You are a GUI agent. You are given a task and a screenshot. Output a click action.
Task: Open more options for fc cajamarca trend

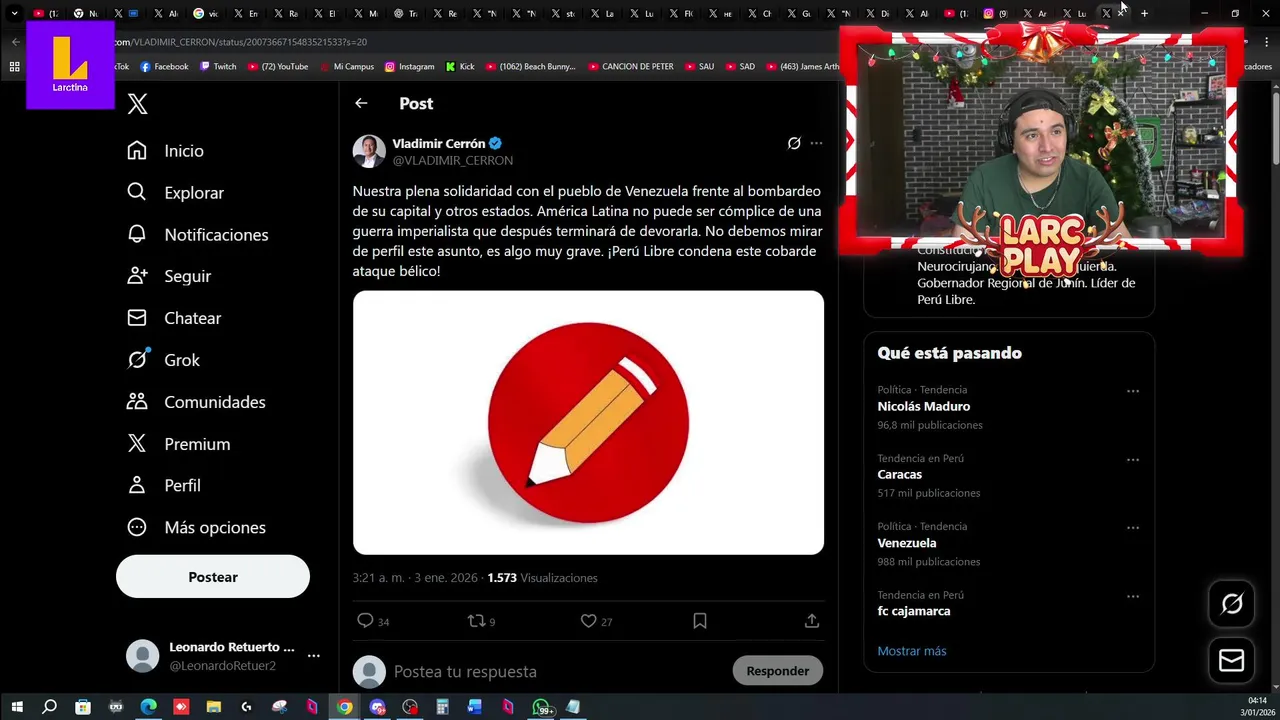pyautogui.click(x=1133, y=596)
